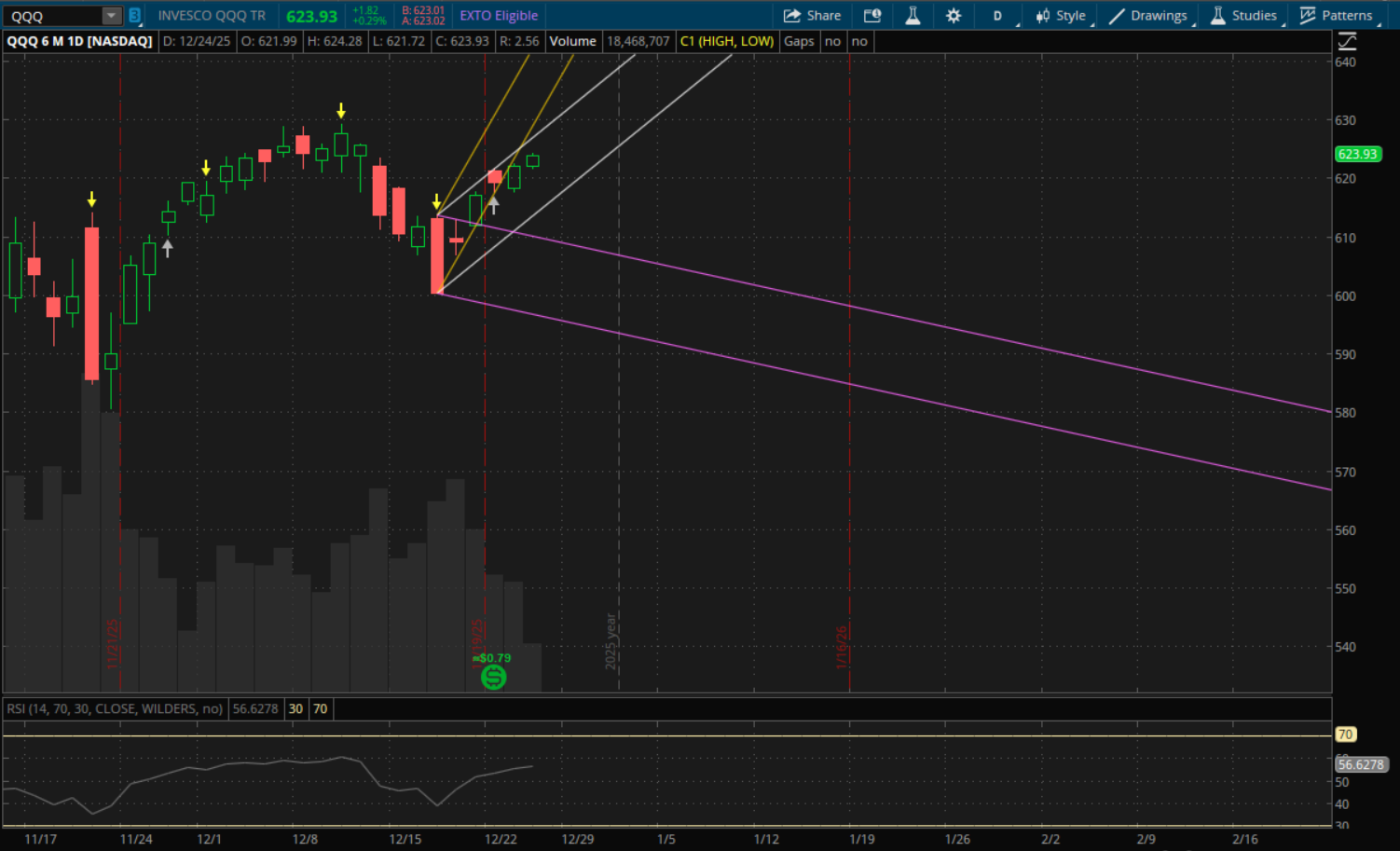Open the Style menu
The height and width of the screenshot is (851, 1400).
(1061, 16)
